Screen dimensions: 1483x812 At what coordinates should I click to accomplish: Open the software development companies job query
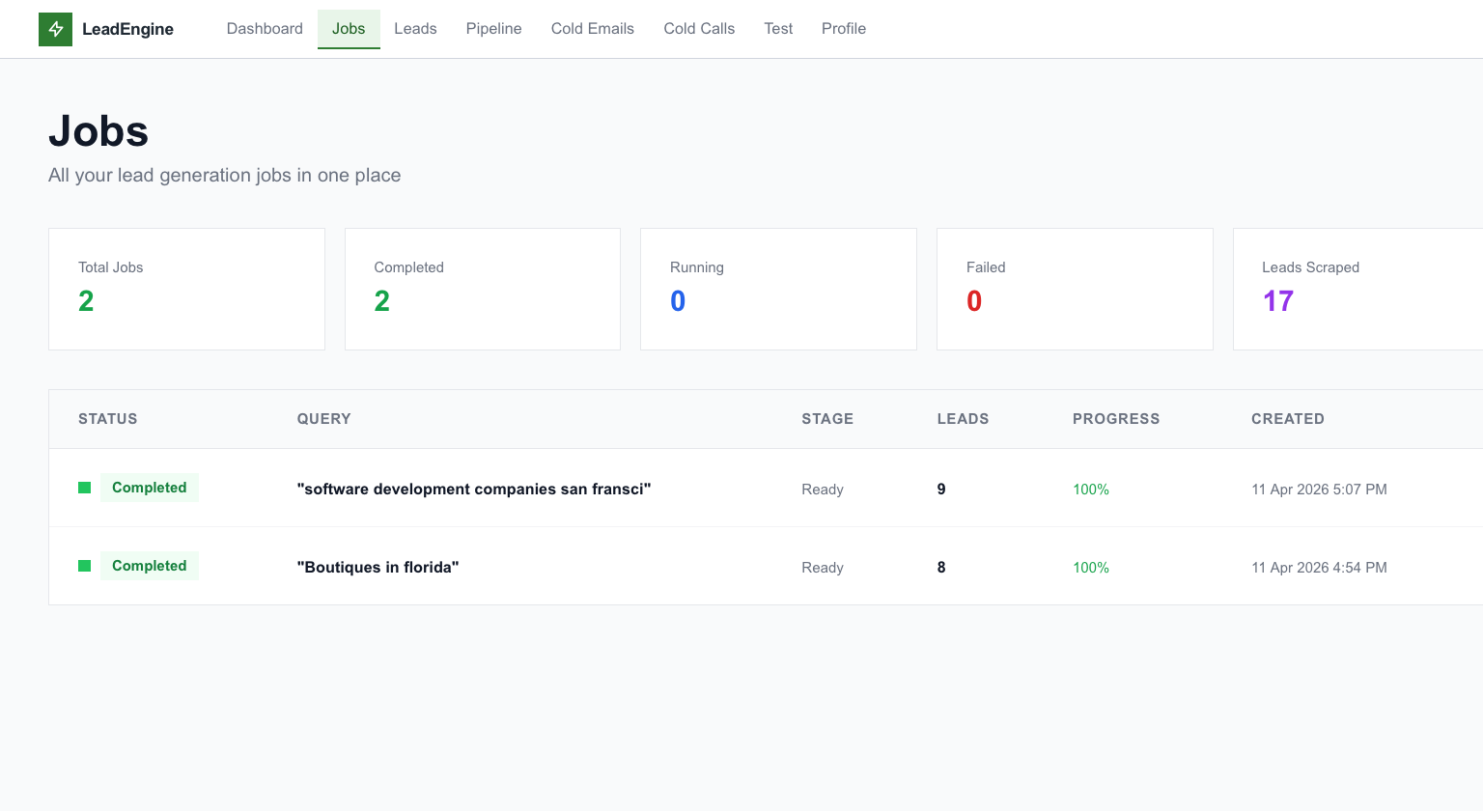click(x=474, y=489)
